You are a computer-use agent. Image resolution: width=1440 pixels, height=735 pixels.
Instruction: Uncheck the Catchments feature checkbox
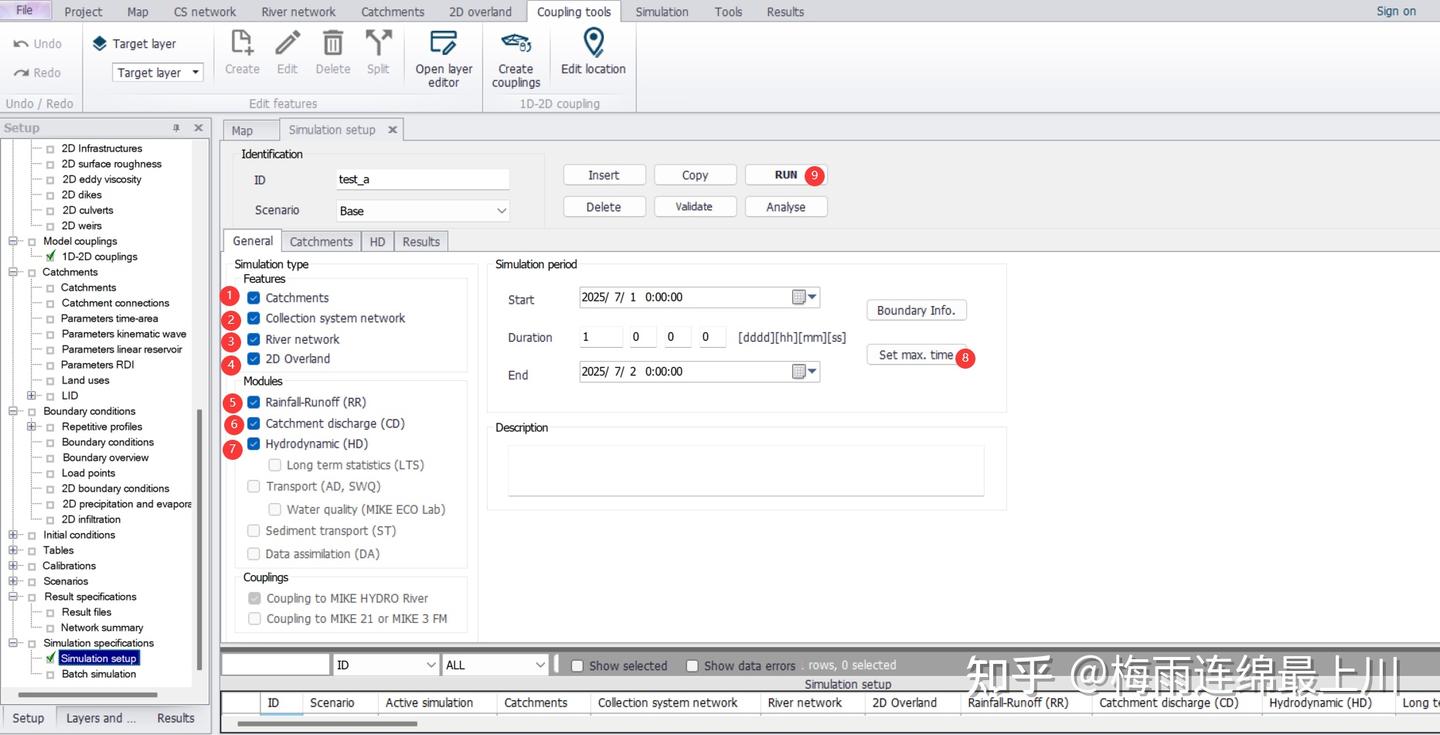pos(254,298)
